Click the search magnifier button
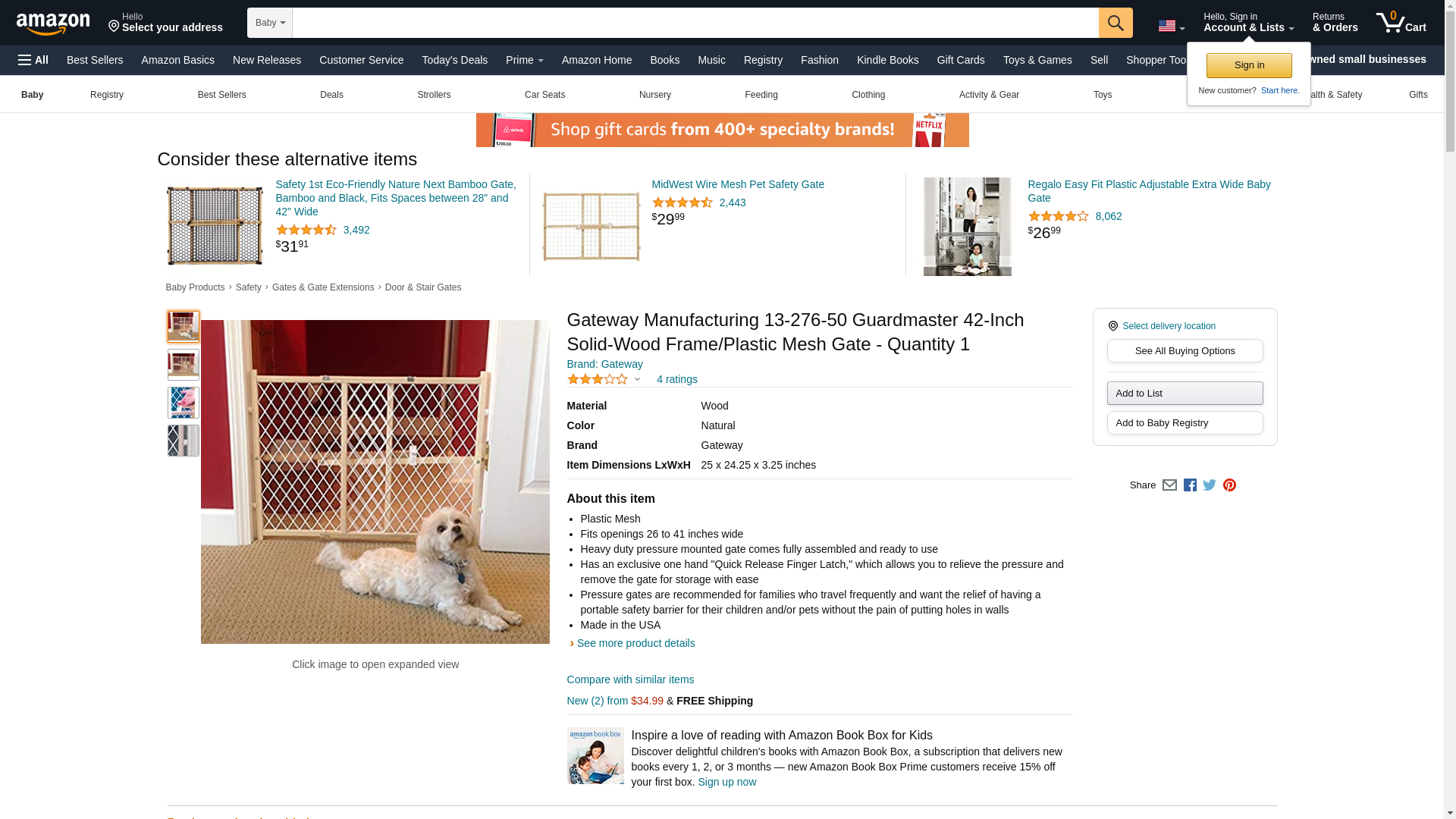The image size is (1456, 819). [x=1115, y=23]
